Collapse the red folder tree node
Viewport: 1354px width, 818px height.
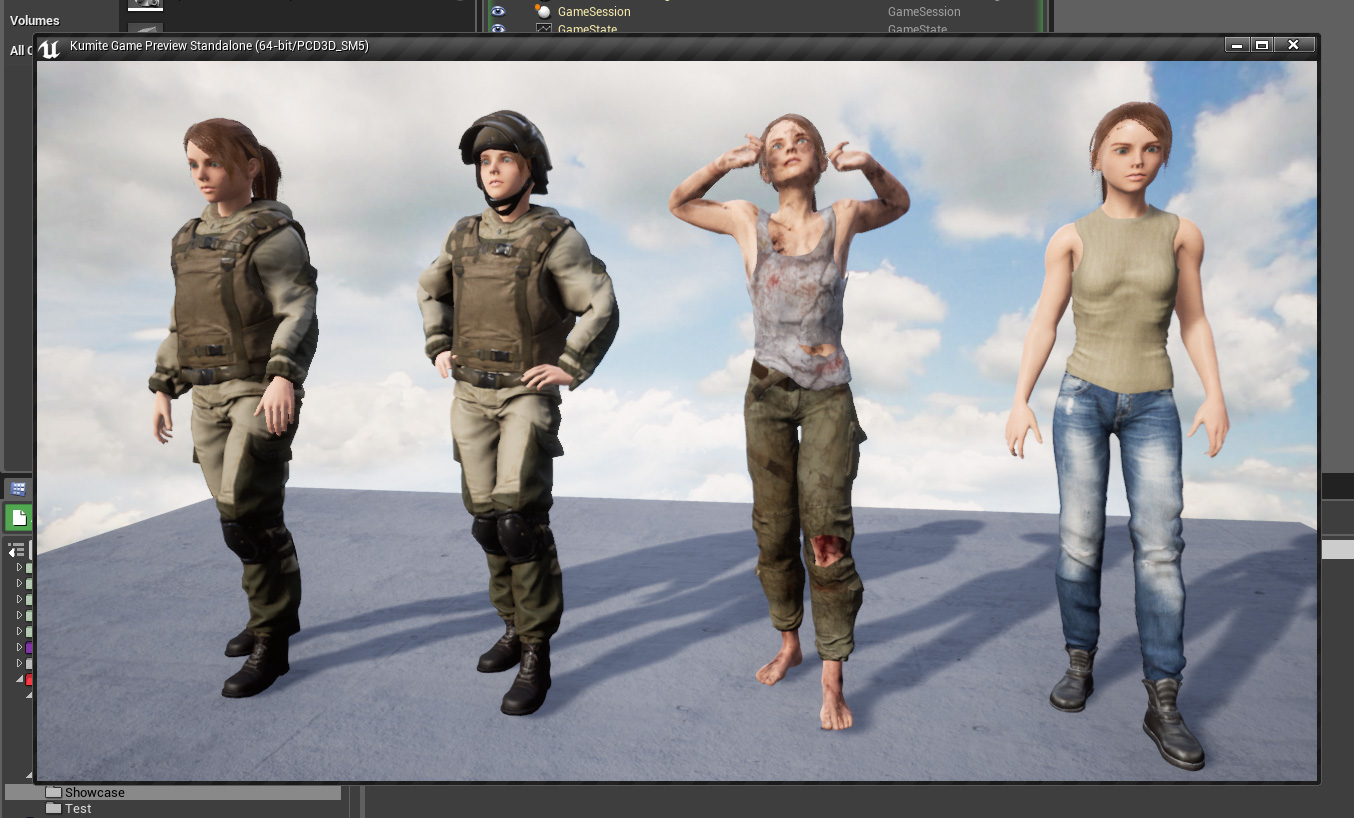(19, 679)
